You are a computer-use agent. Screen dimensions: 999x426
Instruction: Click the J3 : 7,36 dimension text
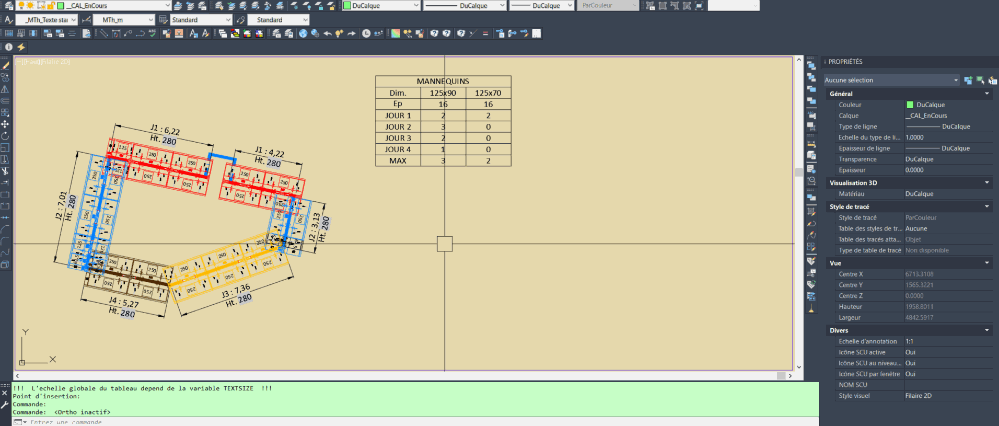237,292
